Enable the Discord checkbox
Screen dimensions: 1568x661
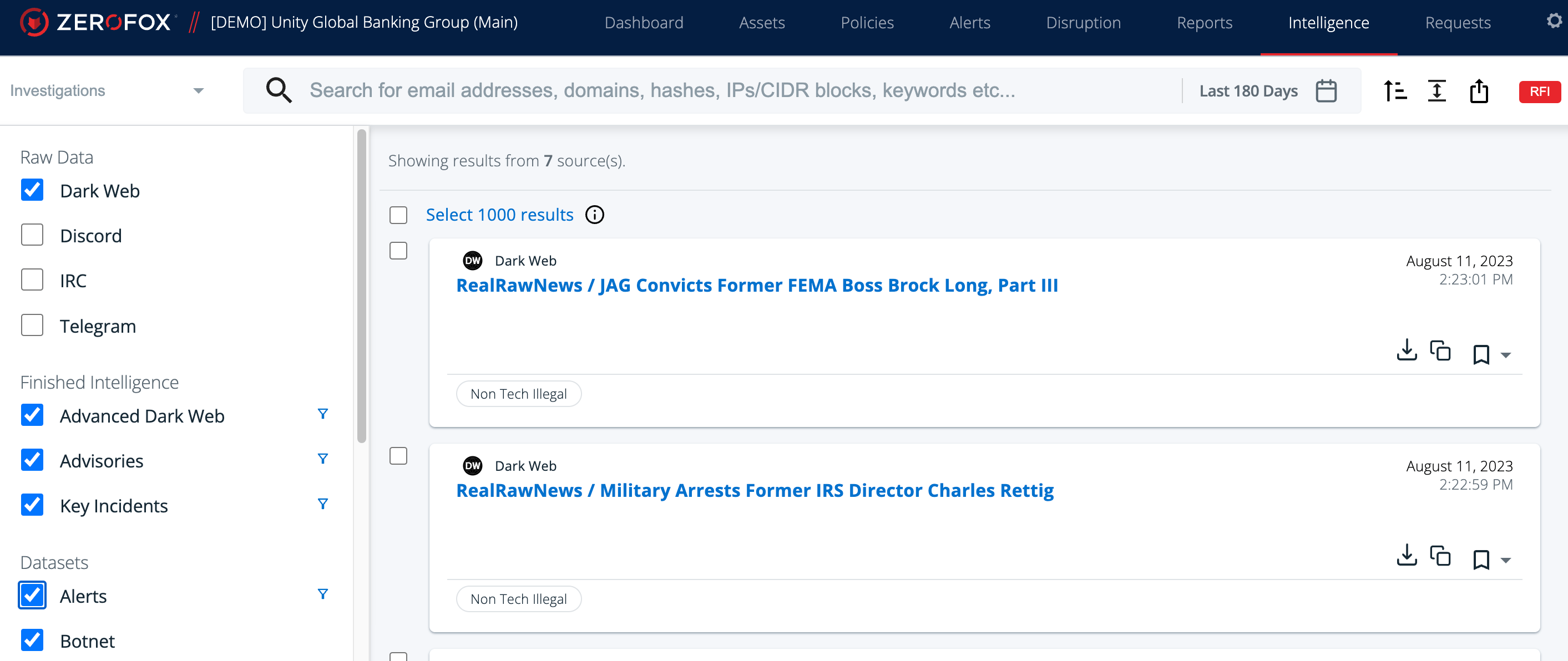click(x=32, y=235)
